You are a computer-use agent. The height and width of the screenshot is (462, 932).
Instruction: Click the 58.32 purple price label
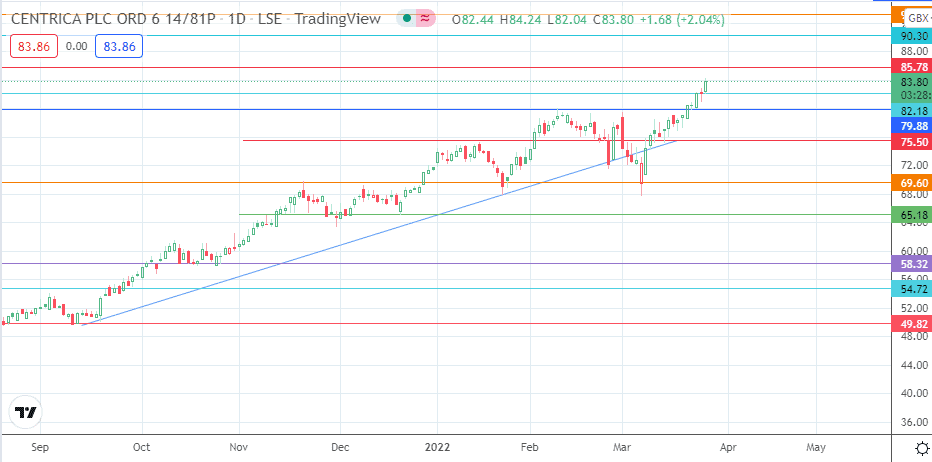click(x=912, y=263)
